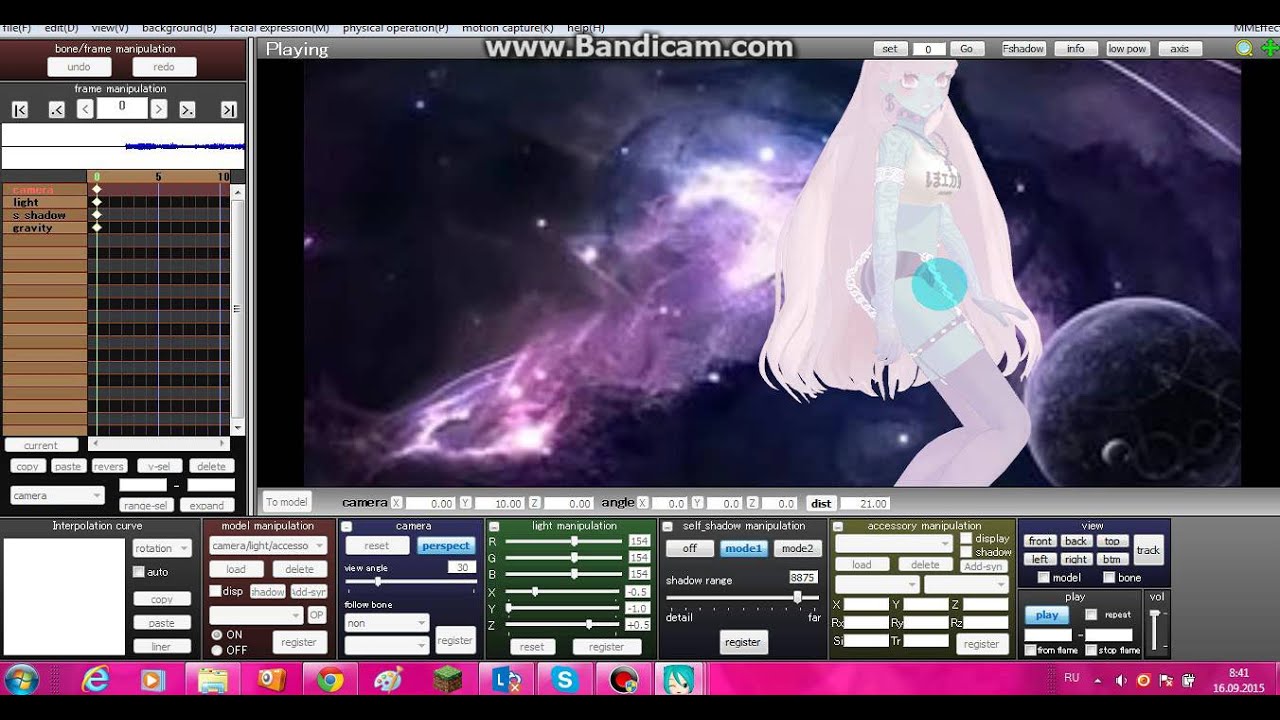Image resolution: width=1280 pixels, height=720 pixels.
Task: Adjust the shadow range slider
Action: (x=796, y=597)
